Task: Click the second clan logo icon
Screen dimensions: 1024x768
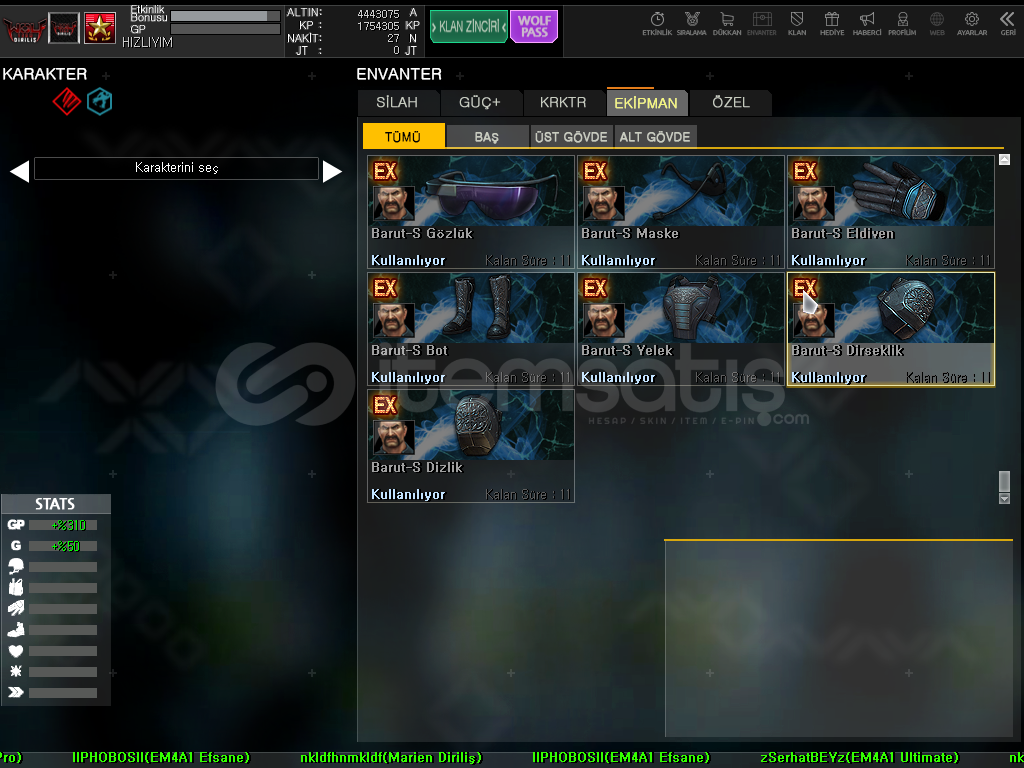Action: click(64, 28)
